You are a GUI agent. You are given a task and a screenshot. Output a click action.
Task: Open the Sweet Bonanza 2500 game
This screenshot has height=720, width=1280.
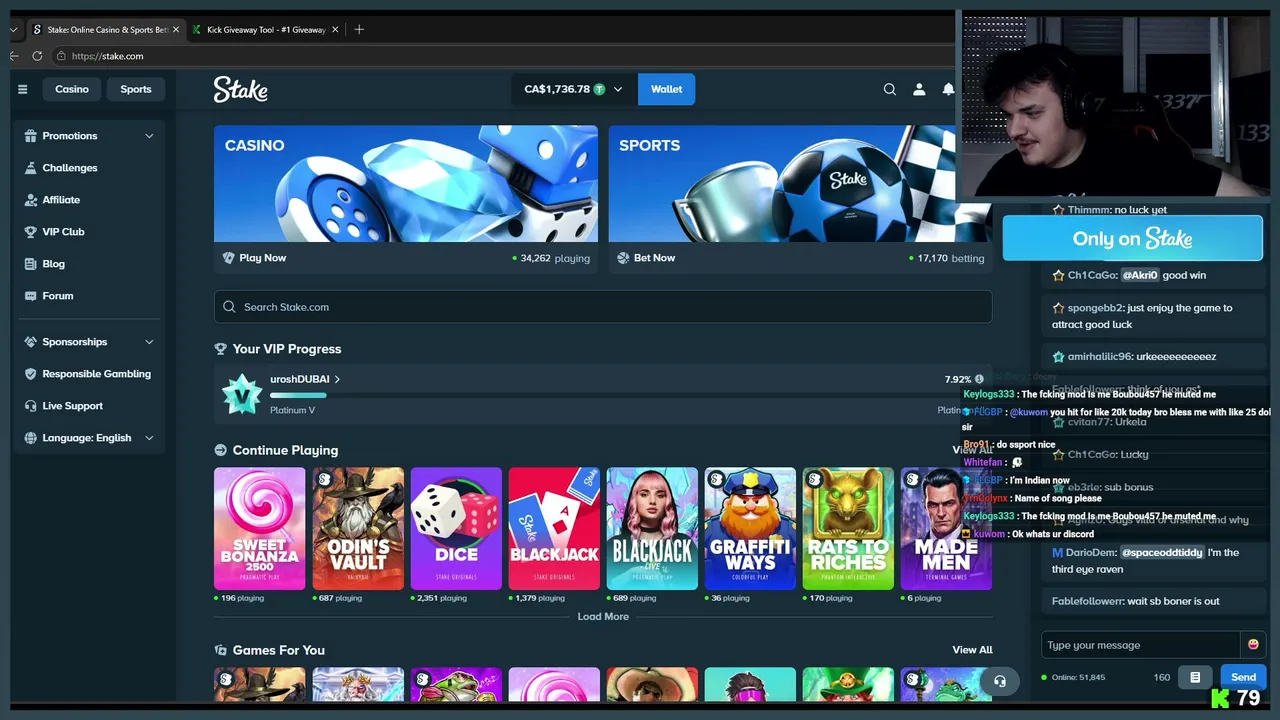point(260,529)
